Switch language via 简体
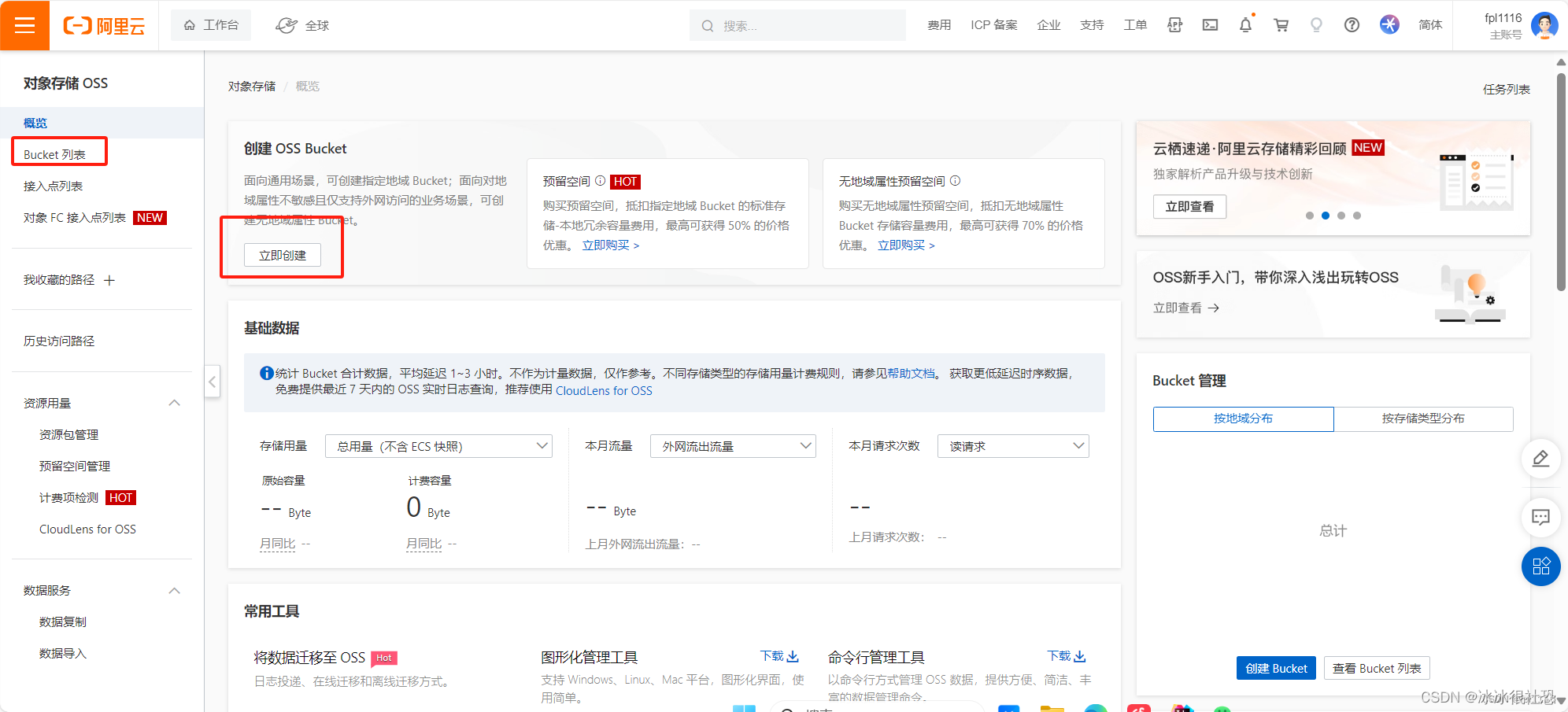 pos(1430,25)
